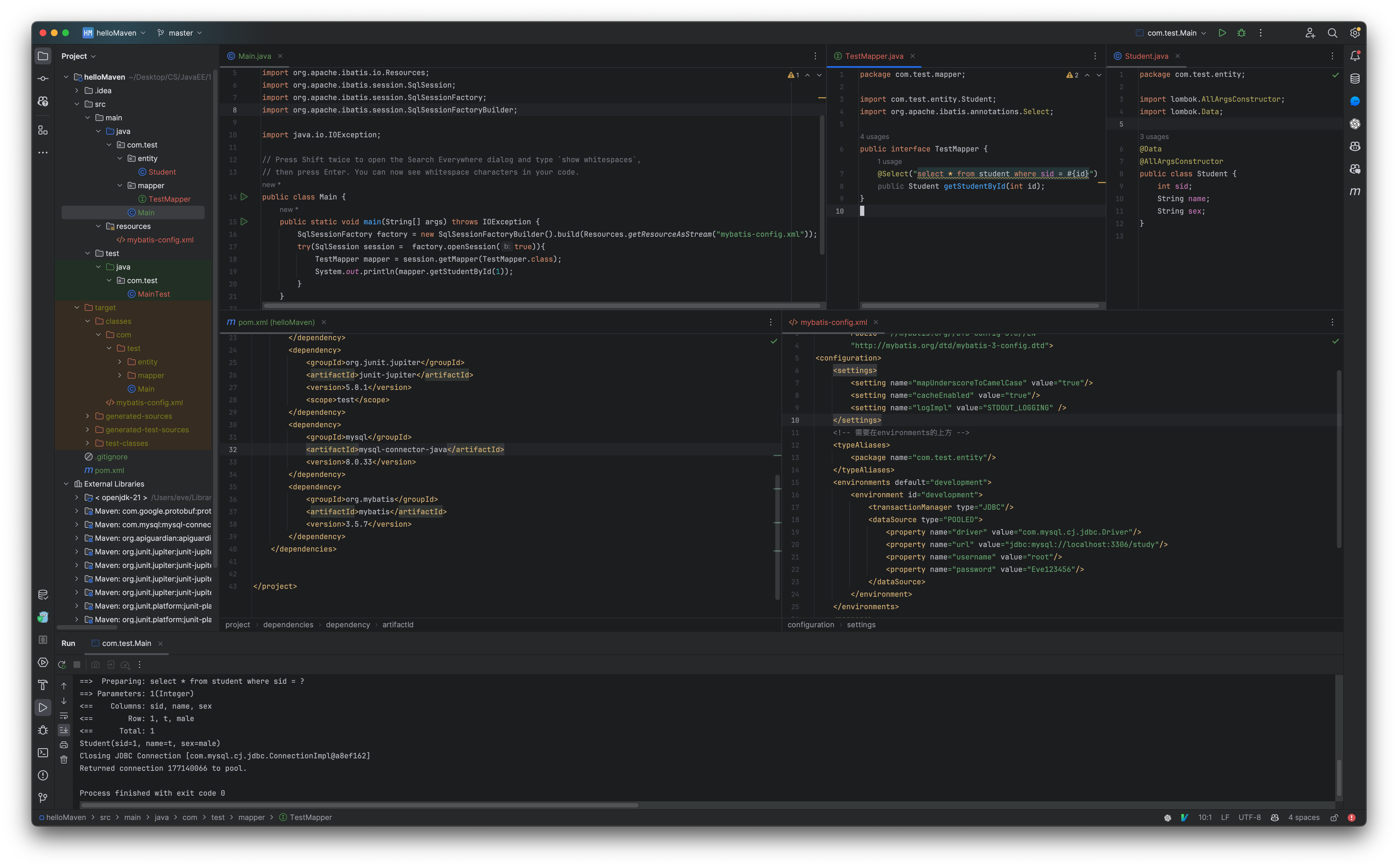Toggle the line ending indicator LF
Viewport: 1398px width, 868px height.
pyautogui.click(x=1225, y=817)
